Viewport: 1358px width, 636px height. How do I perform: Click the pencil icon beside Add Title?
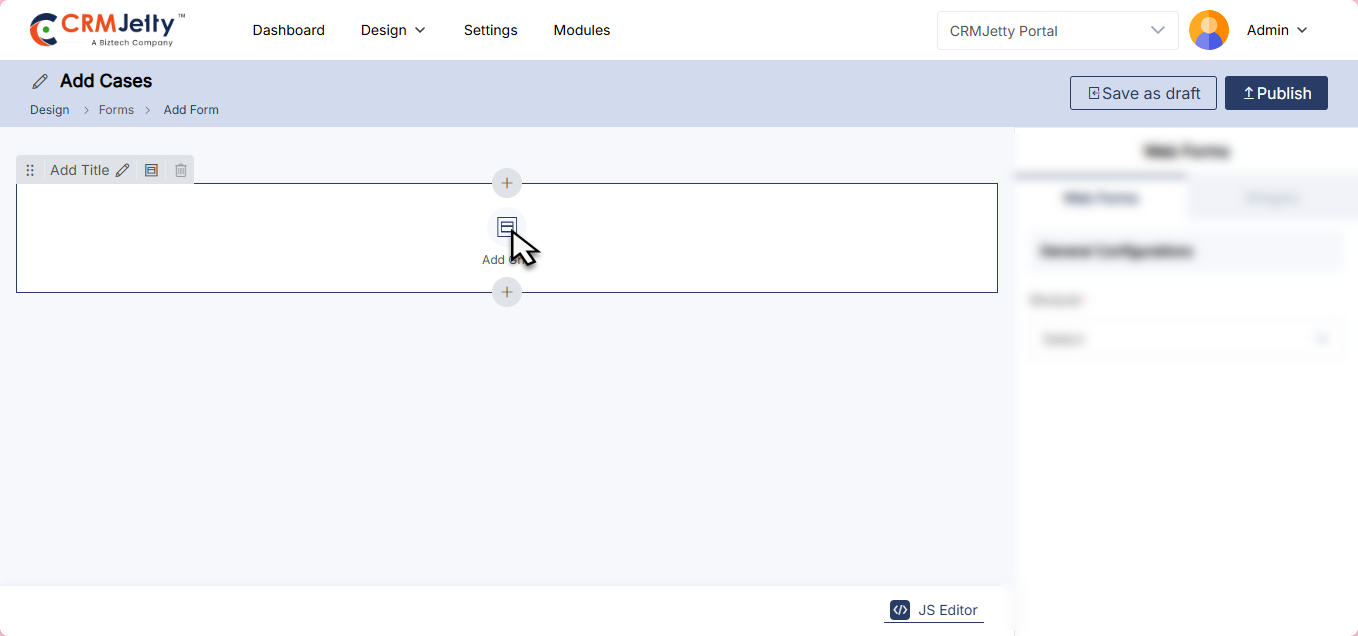pyautogui.click(x=122, y=171)
